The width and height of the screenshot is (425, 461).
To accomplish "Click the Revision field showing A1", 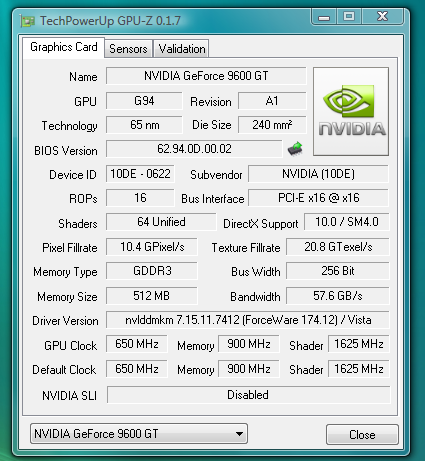I will click(x=272, y=101).
